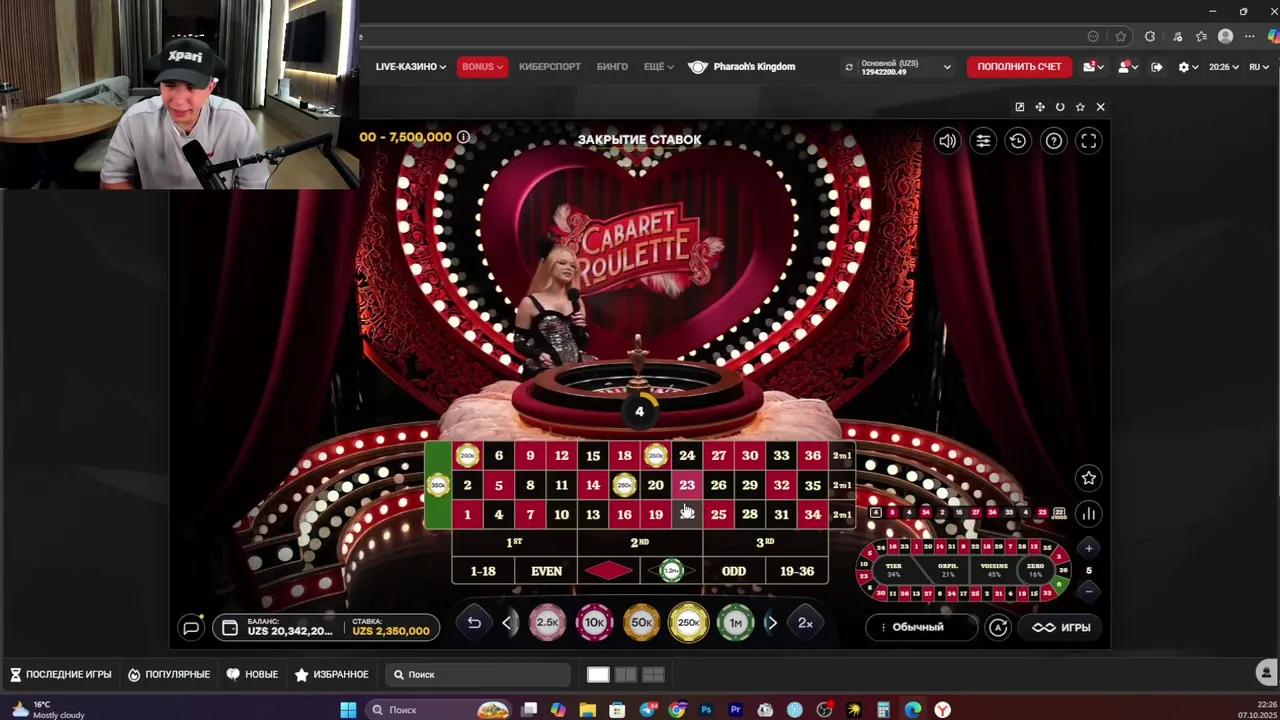The height and width of the screenshot is (720, 1280).
Task: Select the 10K chip
Action: click(x=594, y=622)
